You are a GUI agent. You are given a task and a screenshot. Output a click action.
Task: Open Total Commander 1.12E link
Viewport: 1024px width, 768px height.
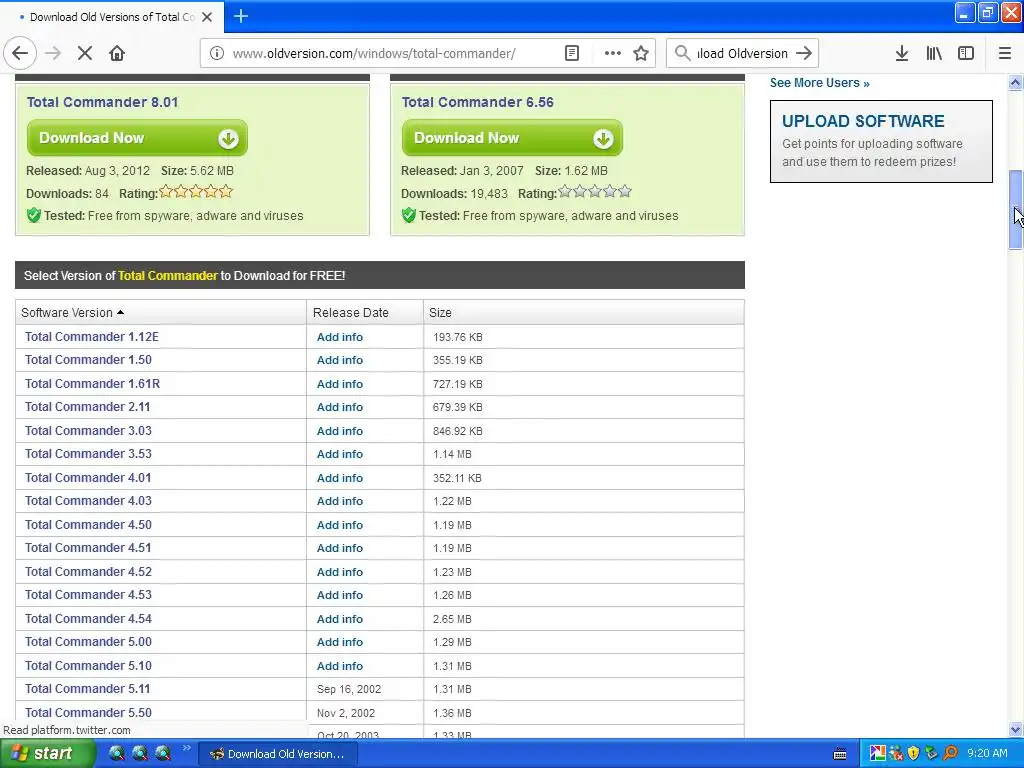coord(91,337)
